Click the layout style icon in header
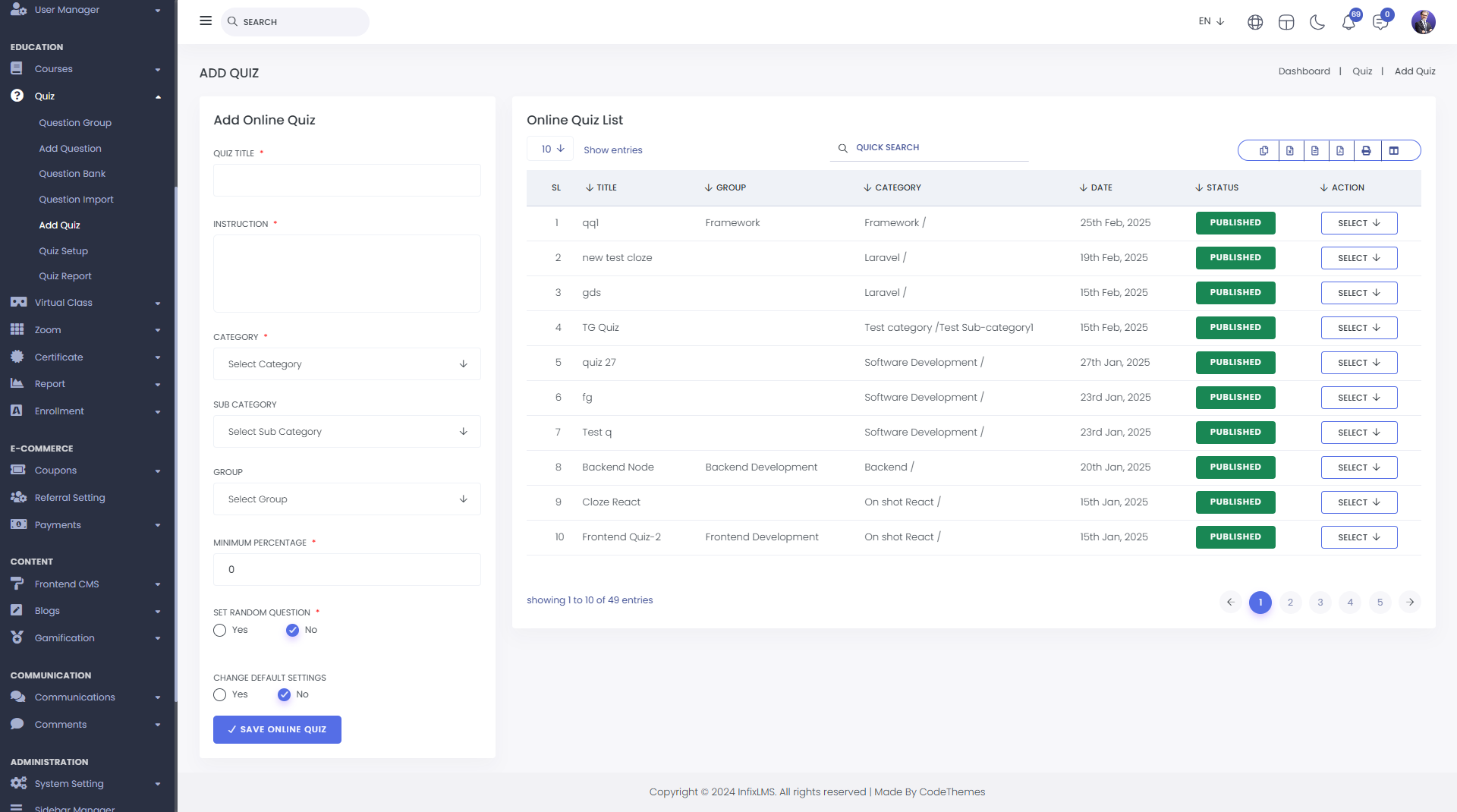The image size is (1457, 812). pos(1286,22)
